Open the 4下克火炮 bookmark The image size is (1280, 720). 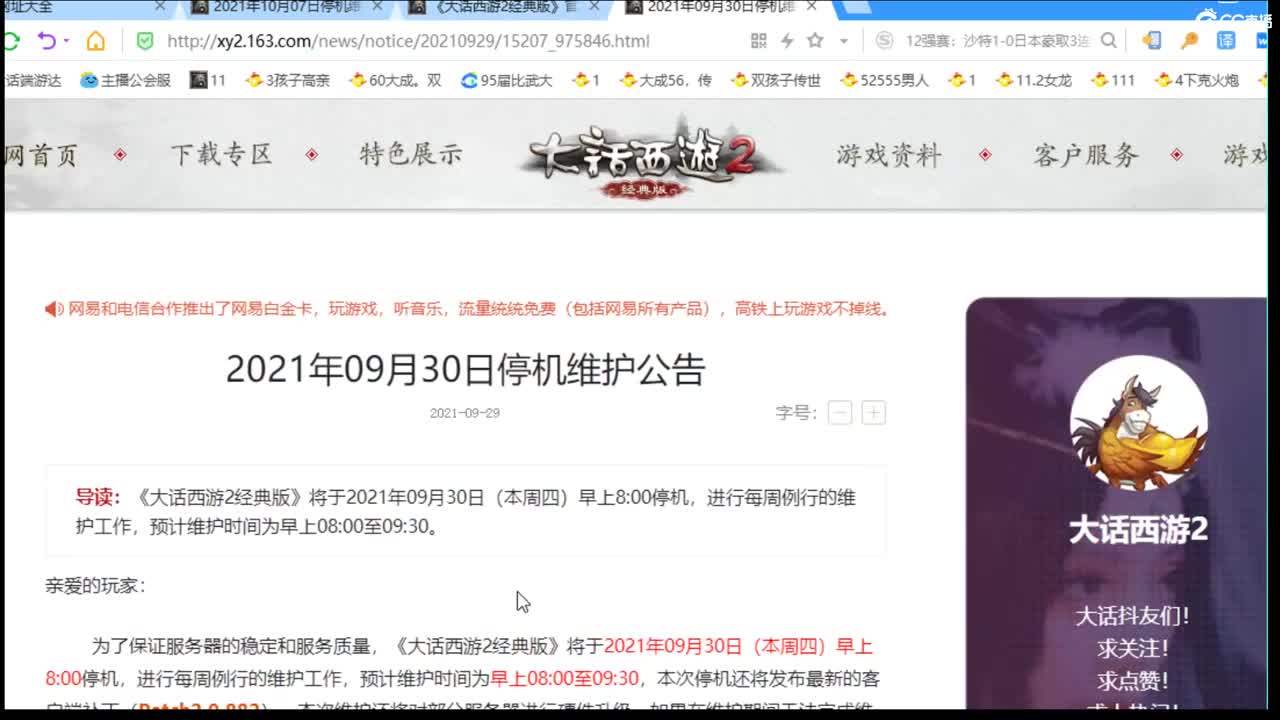click(x=1197, y=80)
